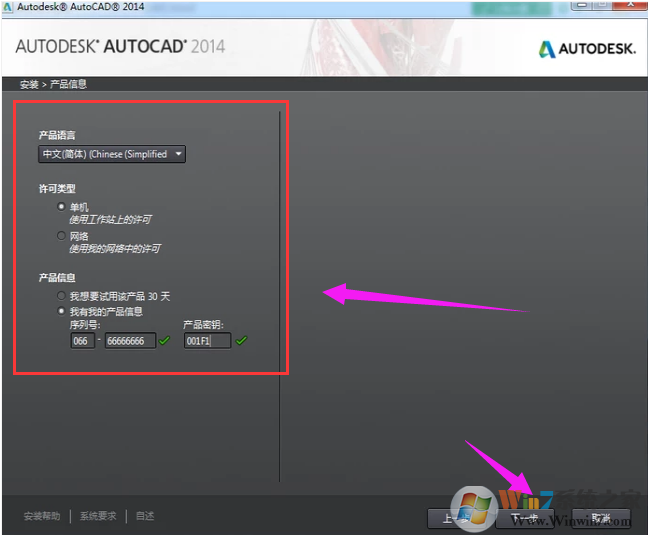The width and height of the screenshot is (648, 535).
Task: Open the 系统要求 system requirements link
Action: pyautogui.click(x=98, y=516)
